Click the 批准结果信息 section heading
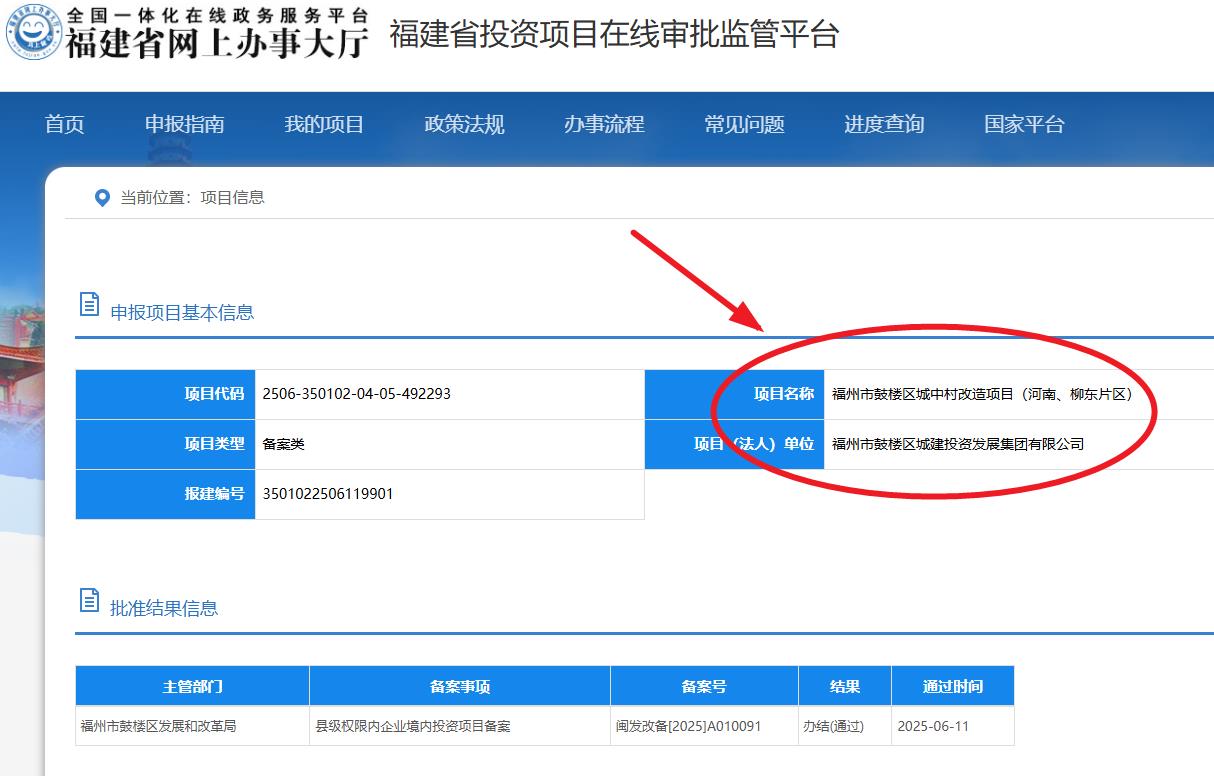 [164, 608]
